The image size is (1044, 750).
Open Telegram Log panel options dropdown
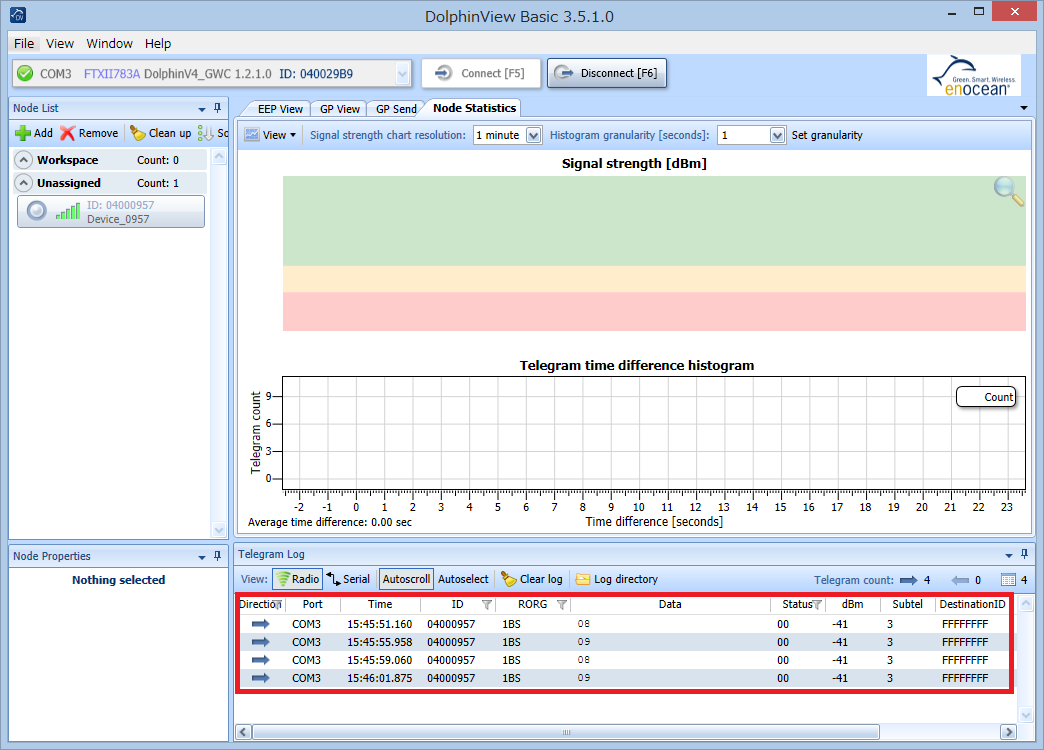pyautogui.click(x=1009, y=555)
